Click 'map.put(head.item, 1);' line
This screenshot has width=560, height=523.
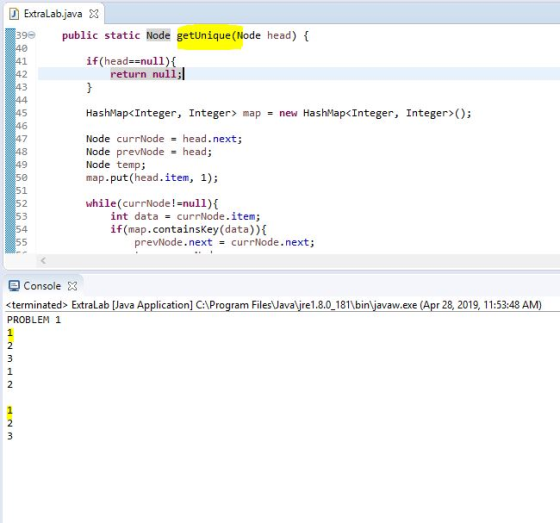152,178
